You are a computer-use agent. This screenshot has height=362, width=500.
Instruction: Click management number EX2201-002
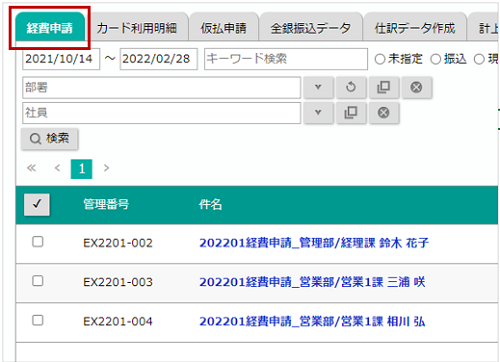(118, 243)
